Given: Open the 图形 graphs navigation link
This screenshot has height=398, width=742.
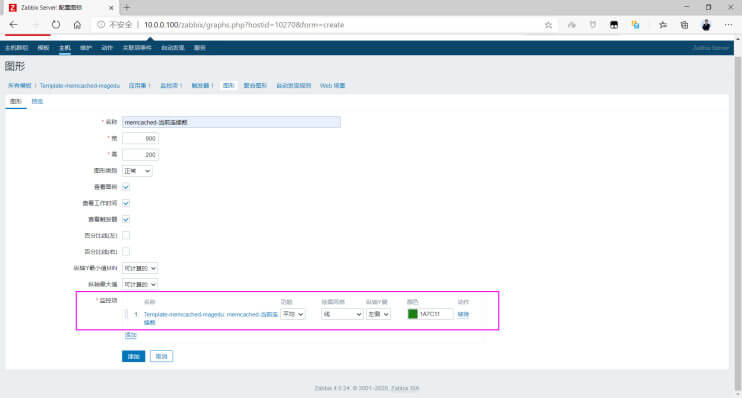Looking at the screenshot, I should coord(229,86).
